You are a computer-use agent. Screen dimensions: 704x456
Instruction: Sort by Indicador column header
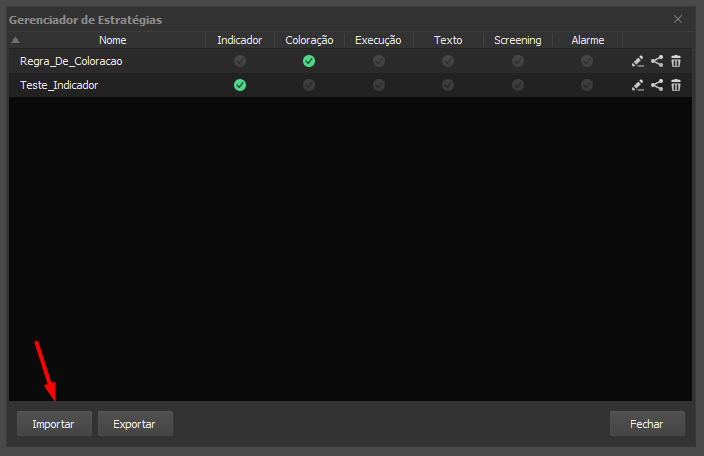tap(239, 40)
